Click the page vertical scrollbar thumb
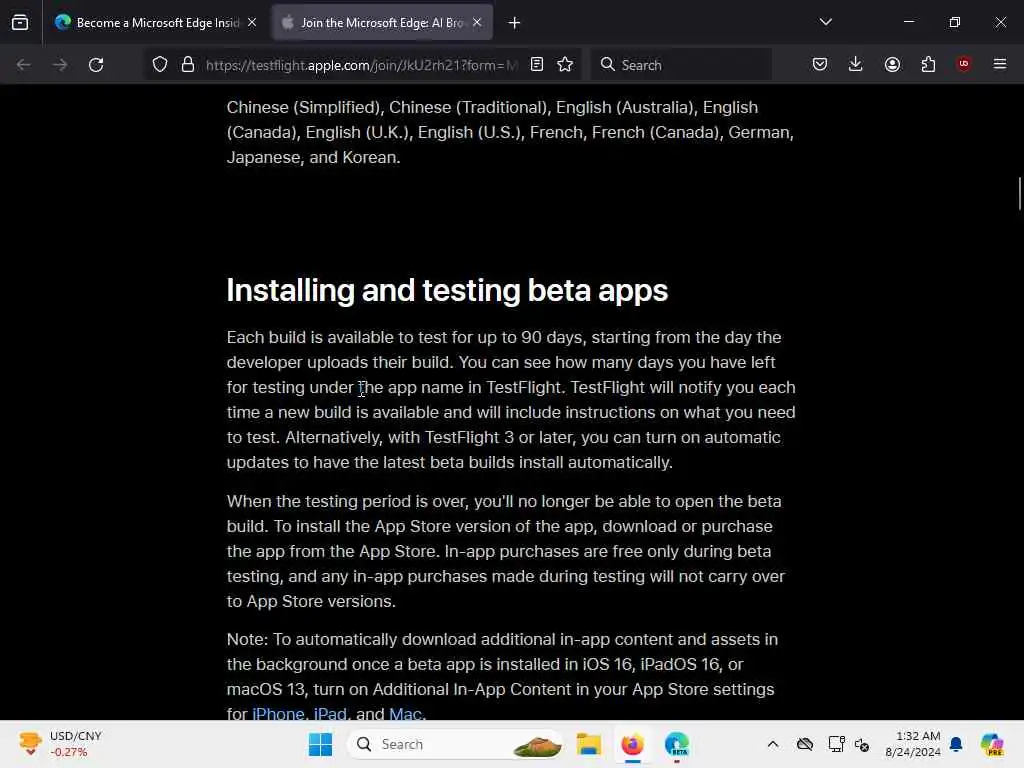This screenshot has width=1024, height=768. pyautogui.click(x=1019, y=193)
